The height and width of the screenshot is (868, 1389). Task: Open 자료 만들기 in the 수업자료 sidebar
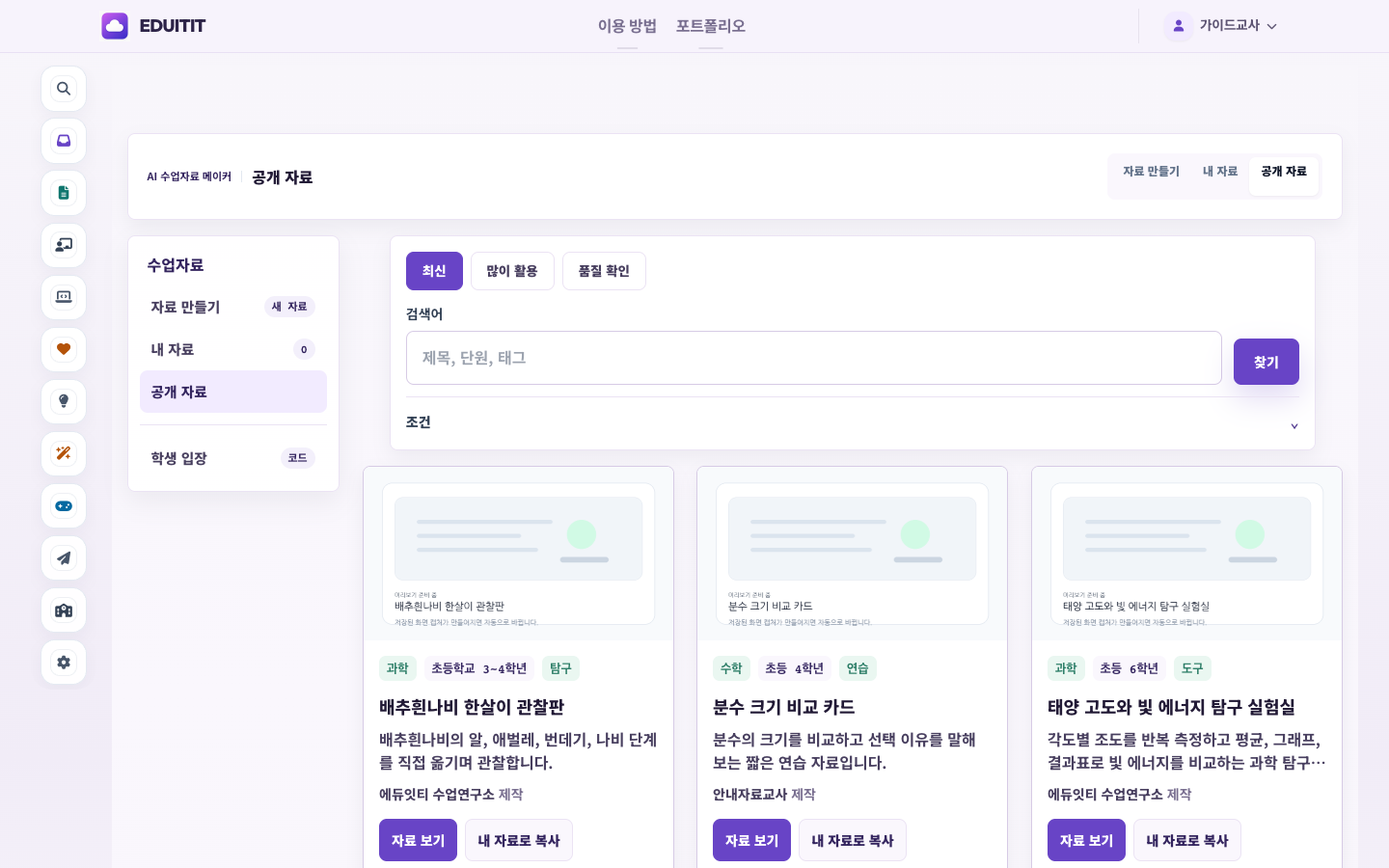[233, 307]
